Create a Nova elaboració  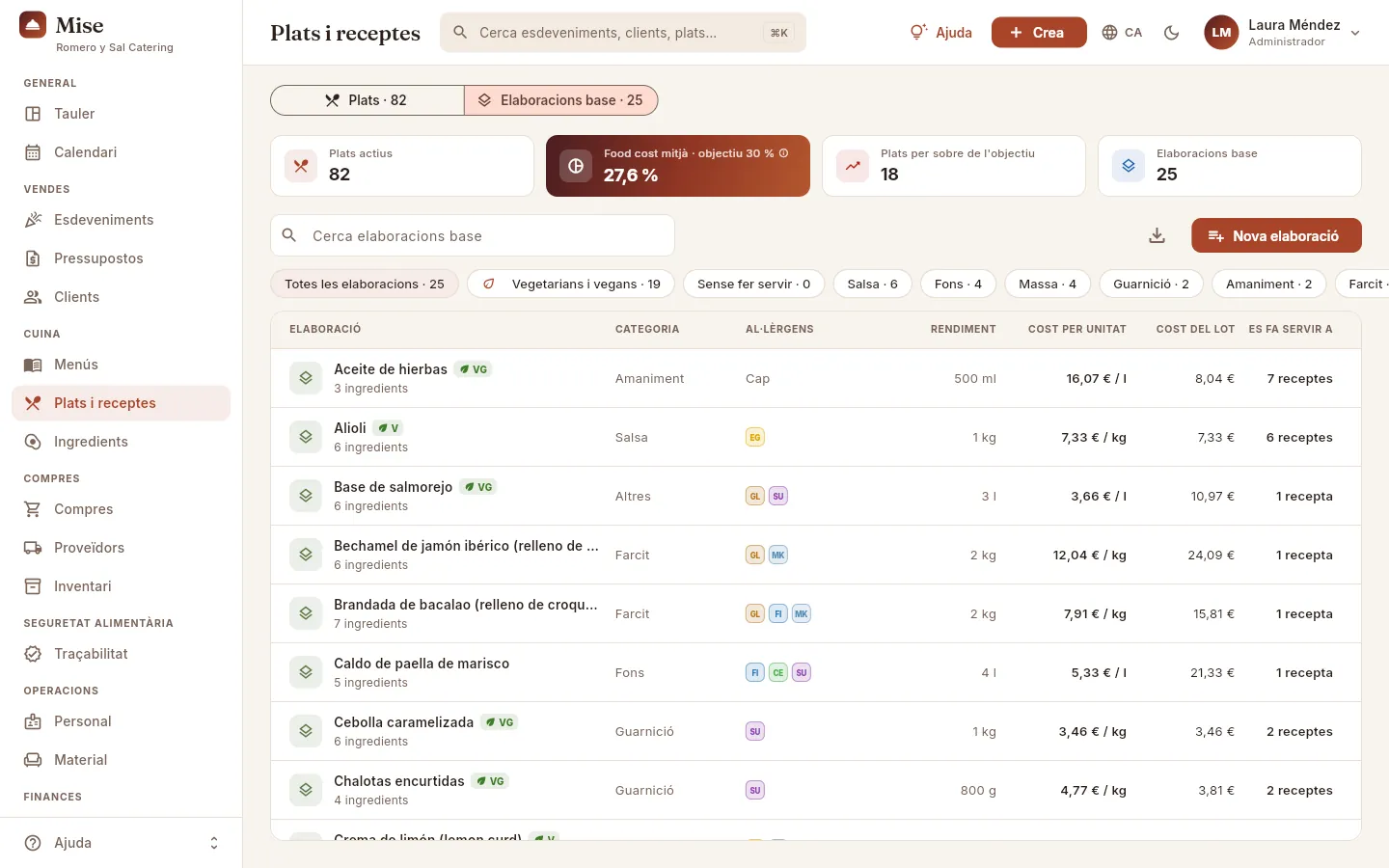coord(1276,235)
